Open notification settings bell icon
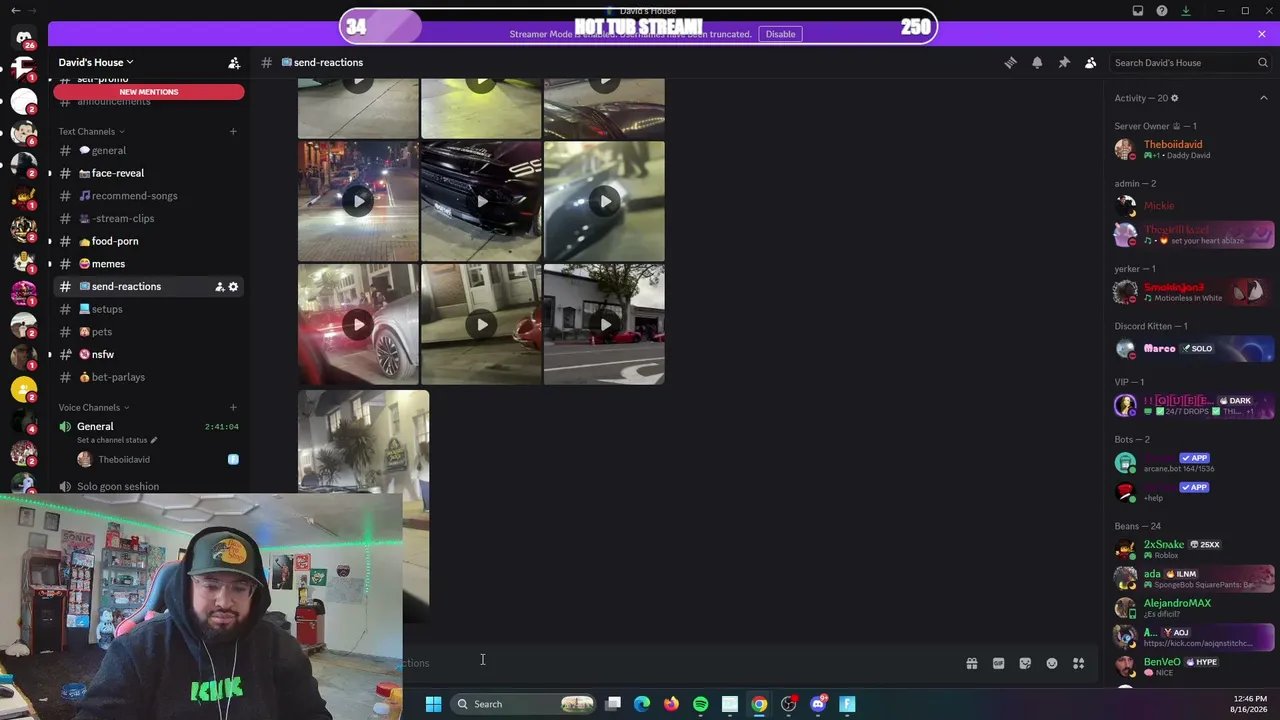This screenshot has width=1280, height=720. click(1037, 62)
